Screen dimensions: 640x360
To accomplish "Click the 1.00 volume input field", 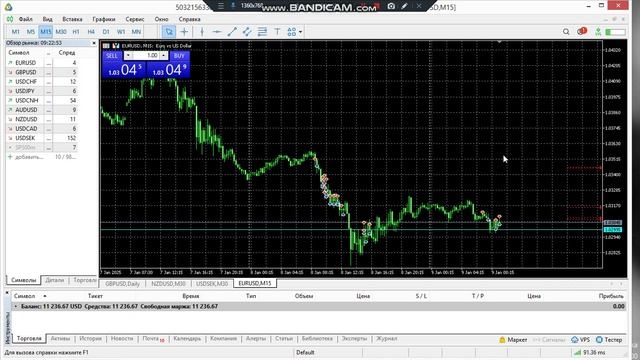I will pos(146,56).
